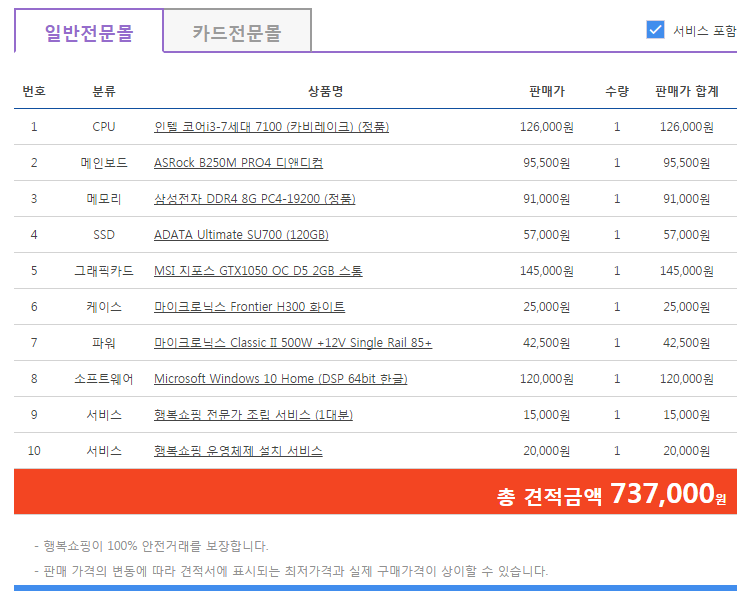Select the 소프트웨어 category cell
Image resolution: width=755 pixels, height=607 pixels.
[x=104, y=379]
